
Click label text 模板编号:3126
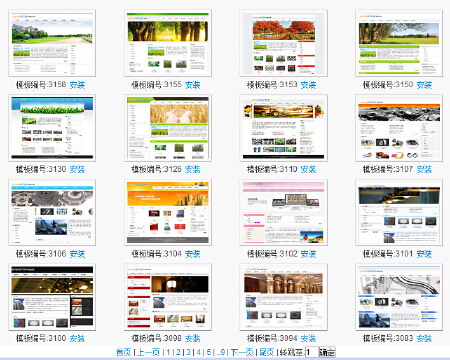156,169
